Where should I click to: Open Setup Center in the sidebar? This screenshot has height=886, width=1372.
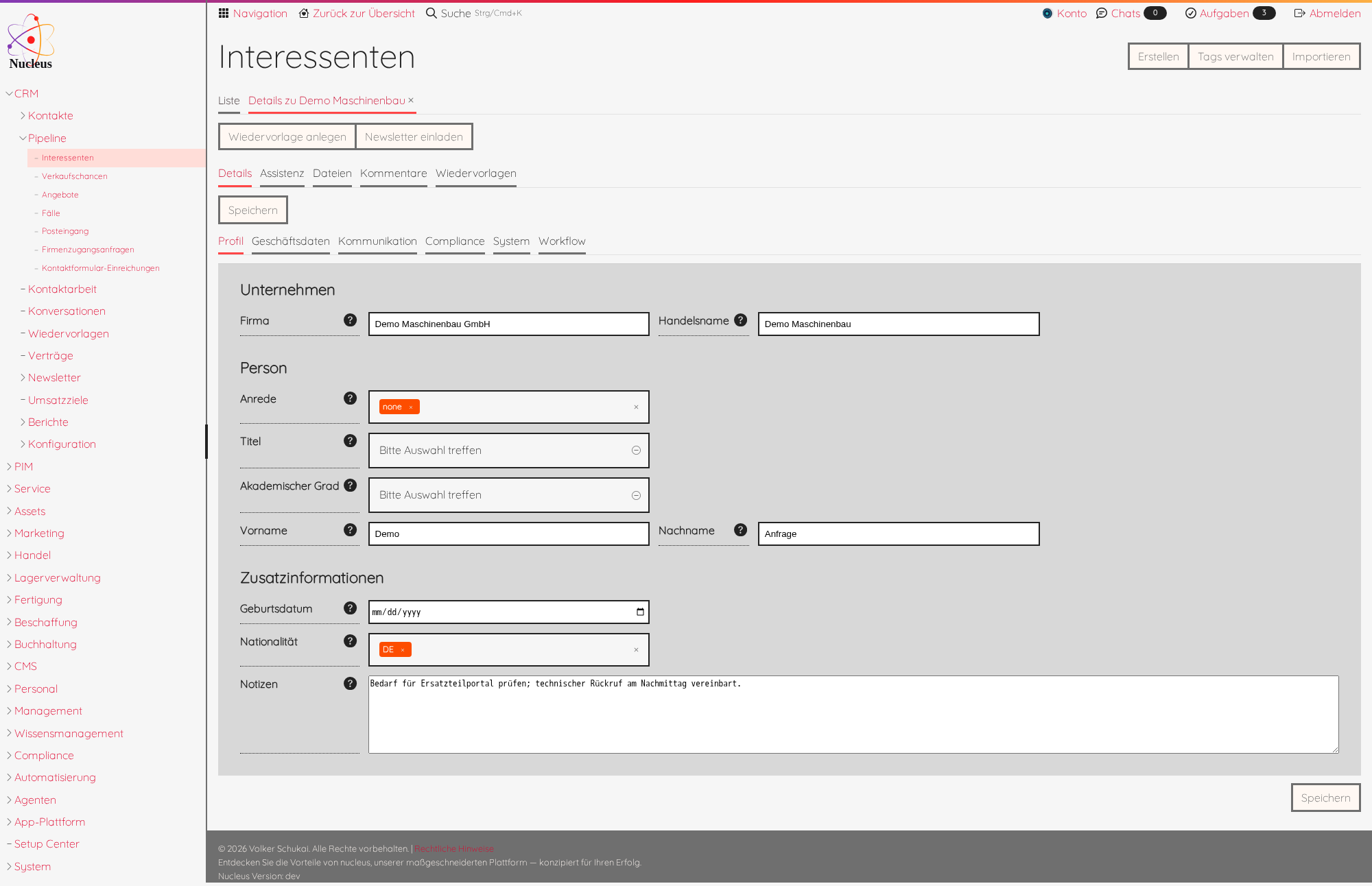click(x=47, y=844)
